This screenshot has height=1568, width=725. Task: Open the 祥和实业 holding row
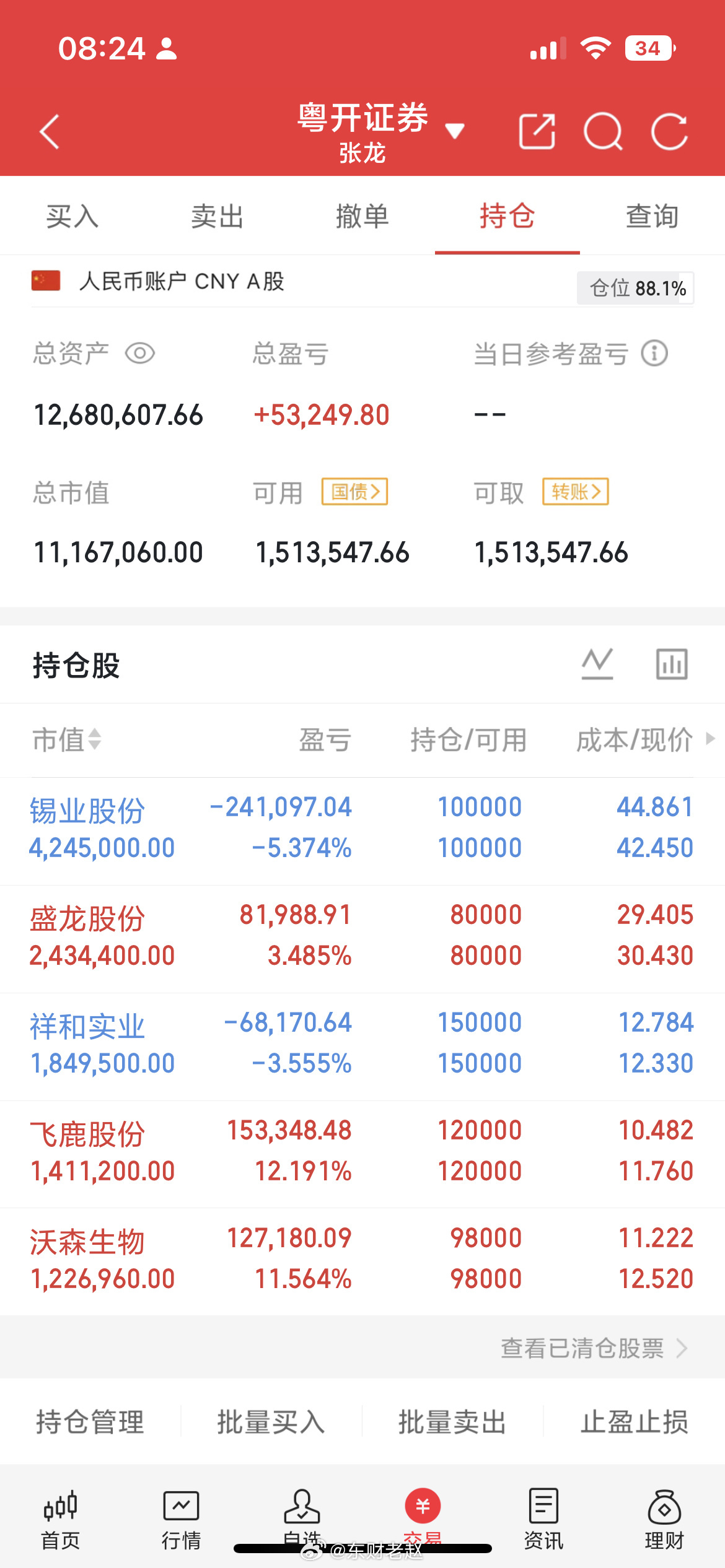click(x=362, y=1047)
